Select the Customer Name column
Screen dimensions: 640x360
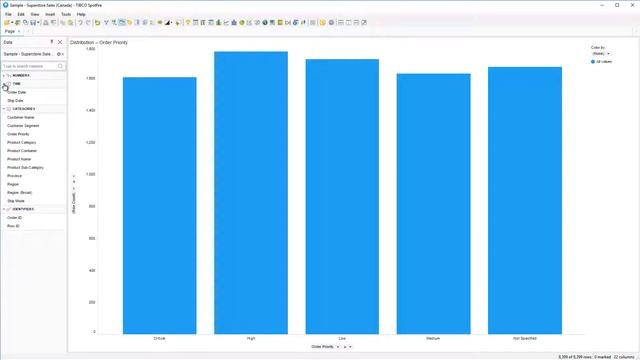(20, 117)
